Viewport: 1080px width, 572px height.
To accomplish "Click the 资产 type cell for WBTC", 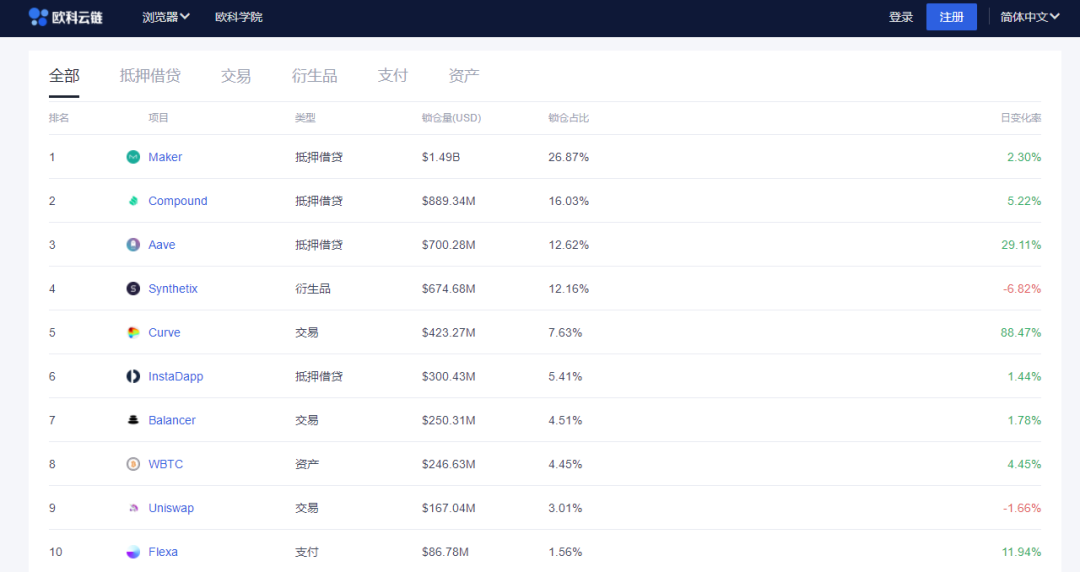I will point(307,464).
